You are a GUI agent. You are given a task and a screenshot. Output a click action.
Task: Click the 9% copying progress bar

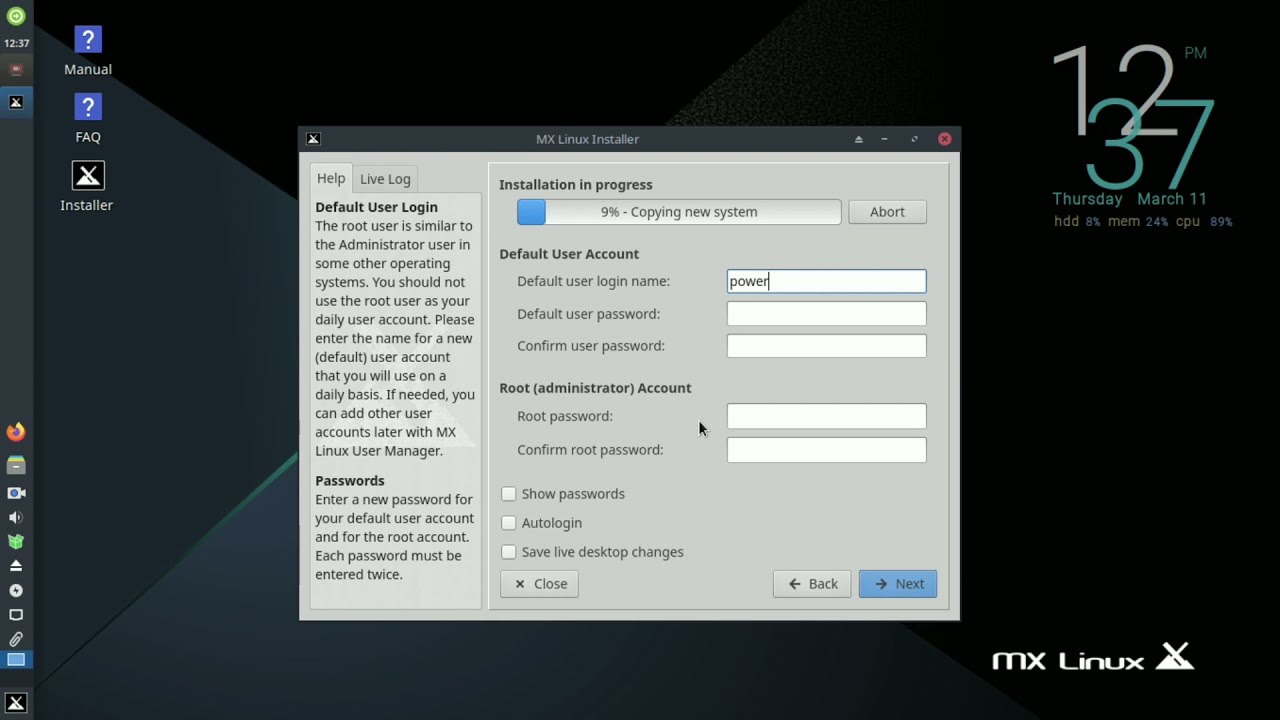point(679,212)
